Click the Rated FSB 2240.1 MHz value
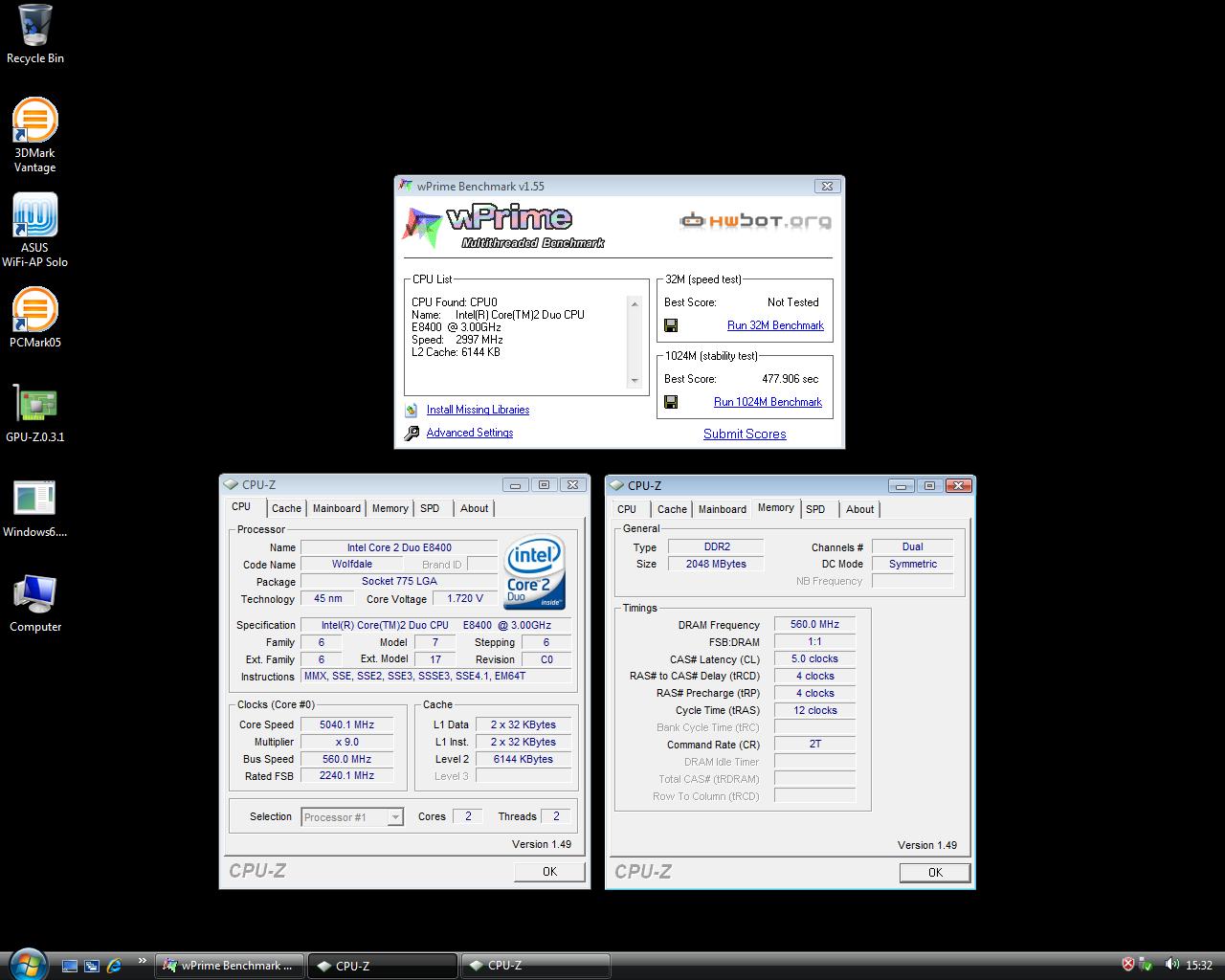1225x980 pixels. [x=346, y=776]
